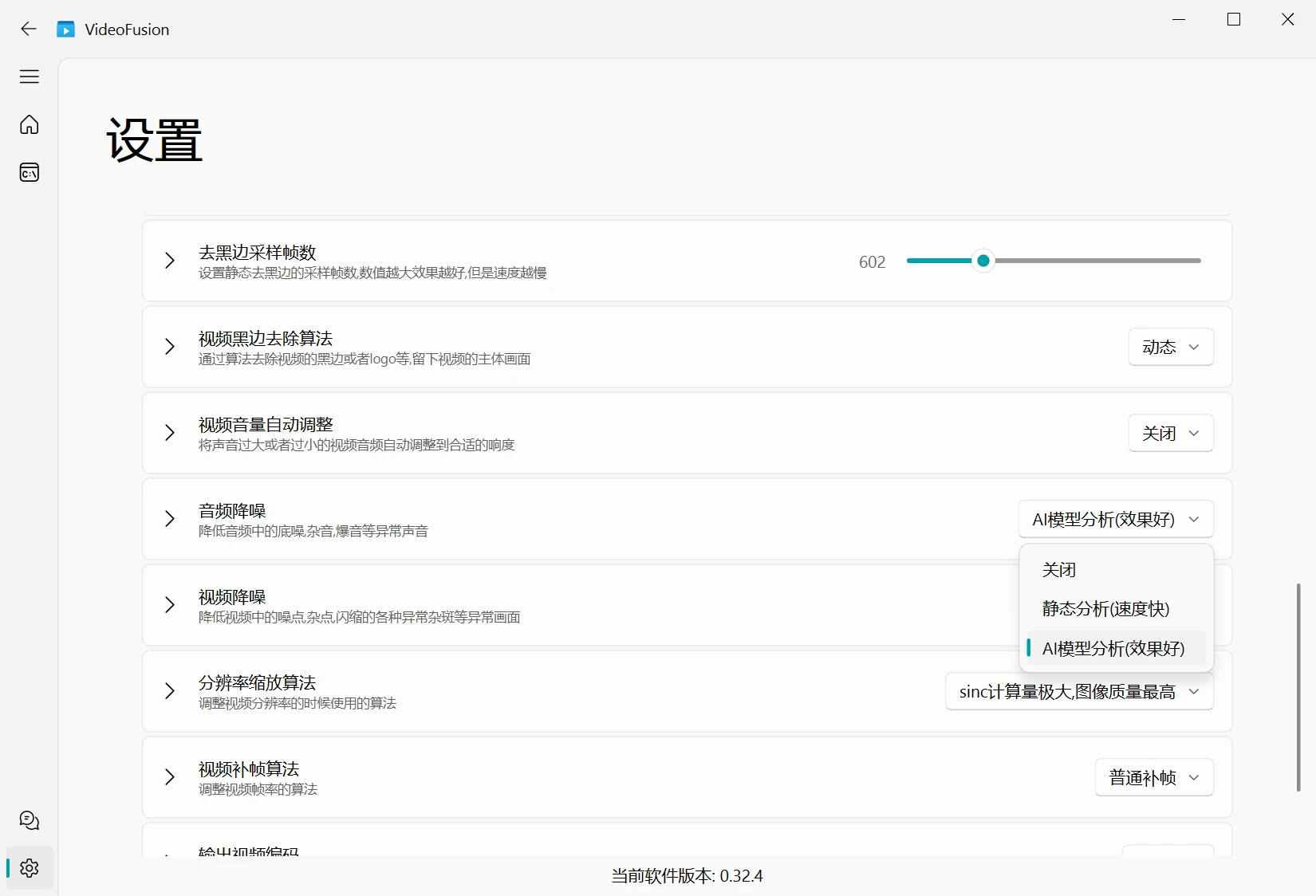Open the Home page from sidebar

30,125
